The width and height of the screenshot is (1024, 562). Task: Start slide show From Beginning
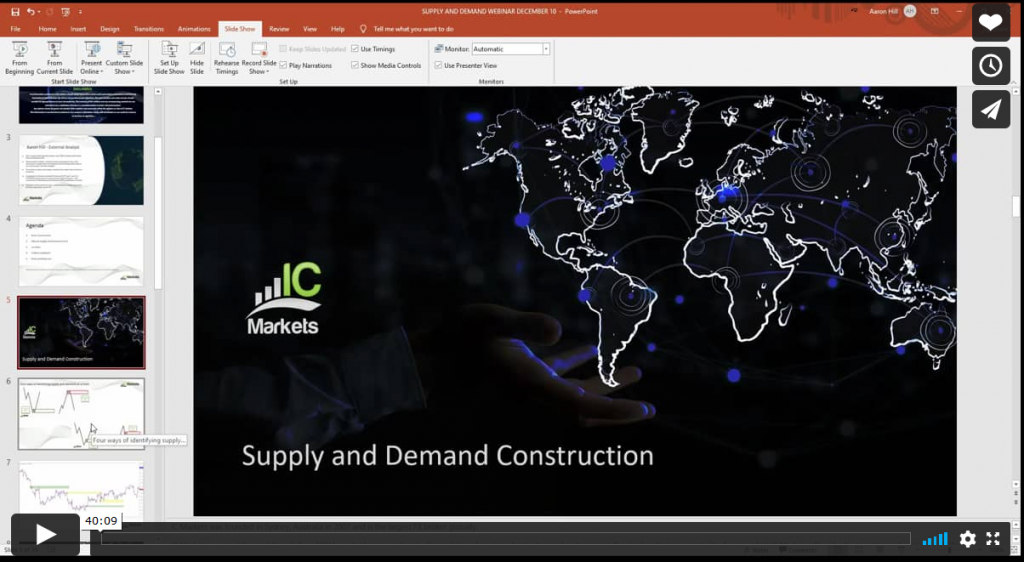pos(20,58)
